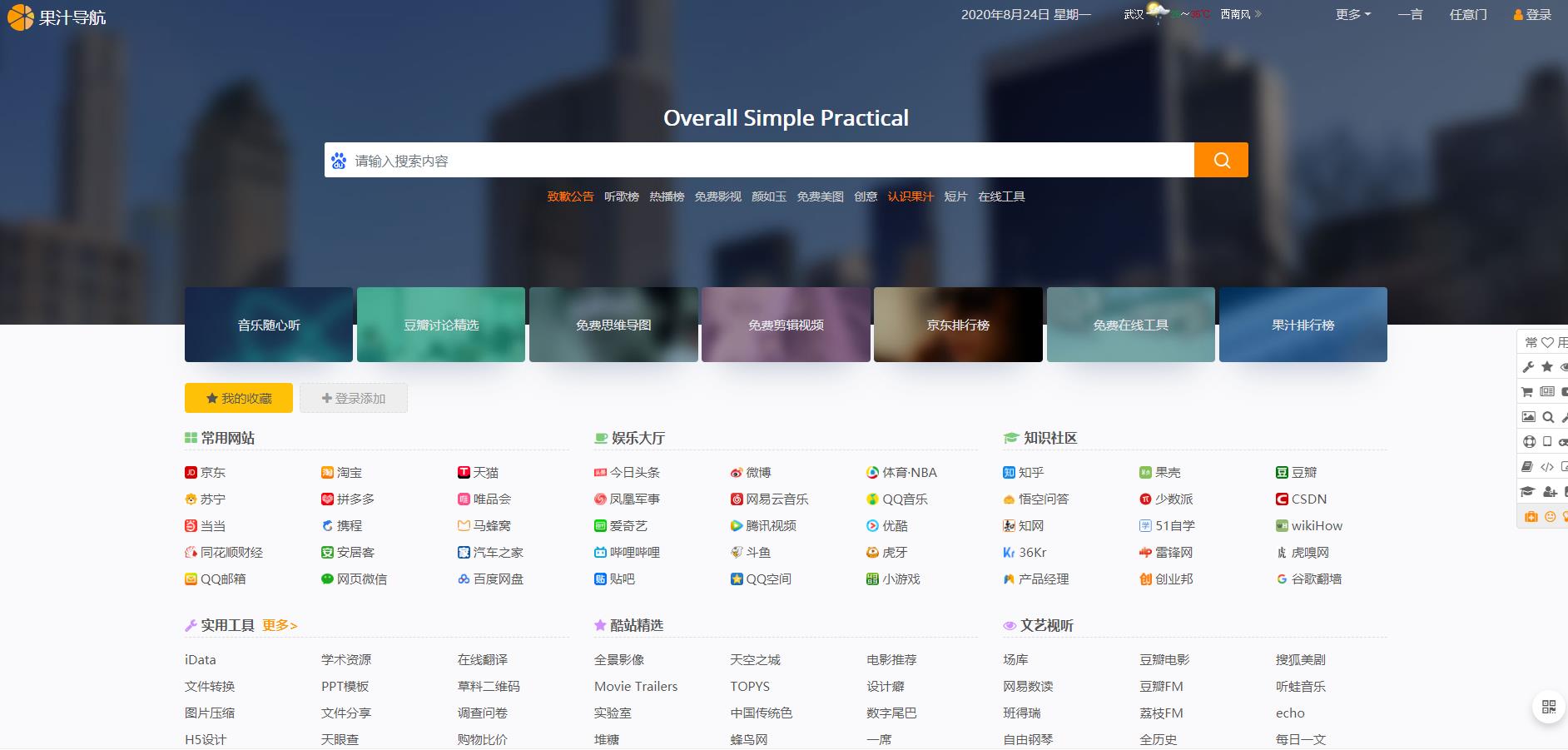The height and width of the screenshot is (750, 1568).
Task: Select the 热播榜 quick link under search
Action: [667, 196]
